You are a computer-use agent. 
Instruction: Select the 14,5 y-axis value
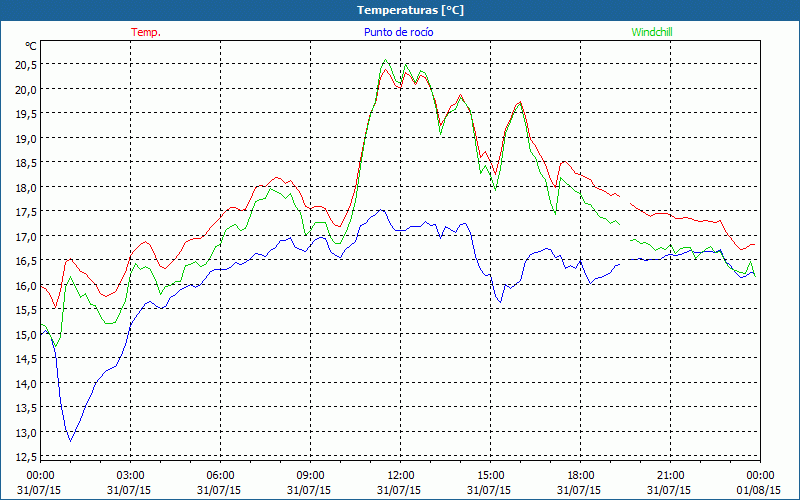25,359
